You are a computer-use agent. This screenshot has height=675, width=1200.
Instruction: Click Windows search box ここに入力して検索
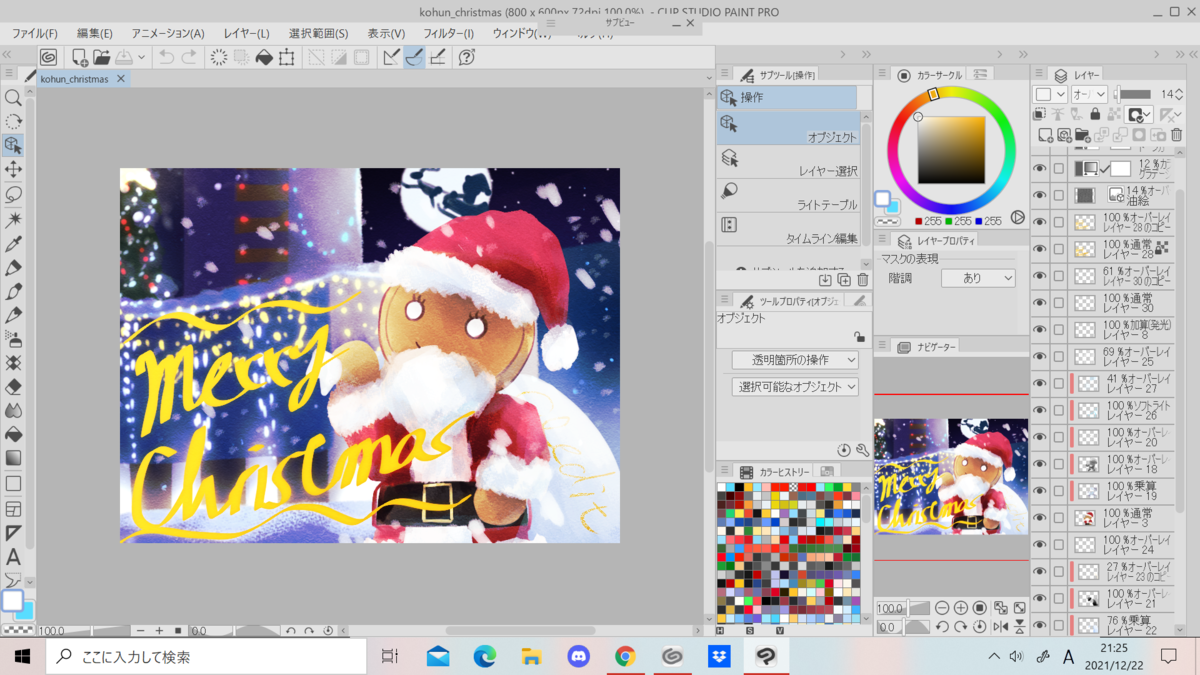[206, 657]
